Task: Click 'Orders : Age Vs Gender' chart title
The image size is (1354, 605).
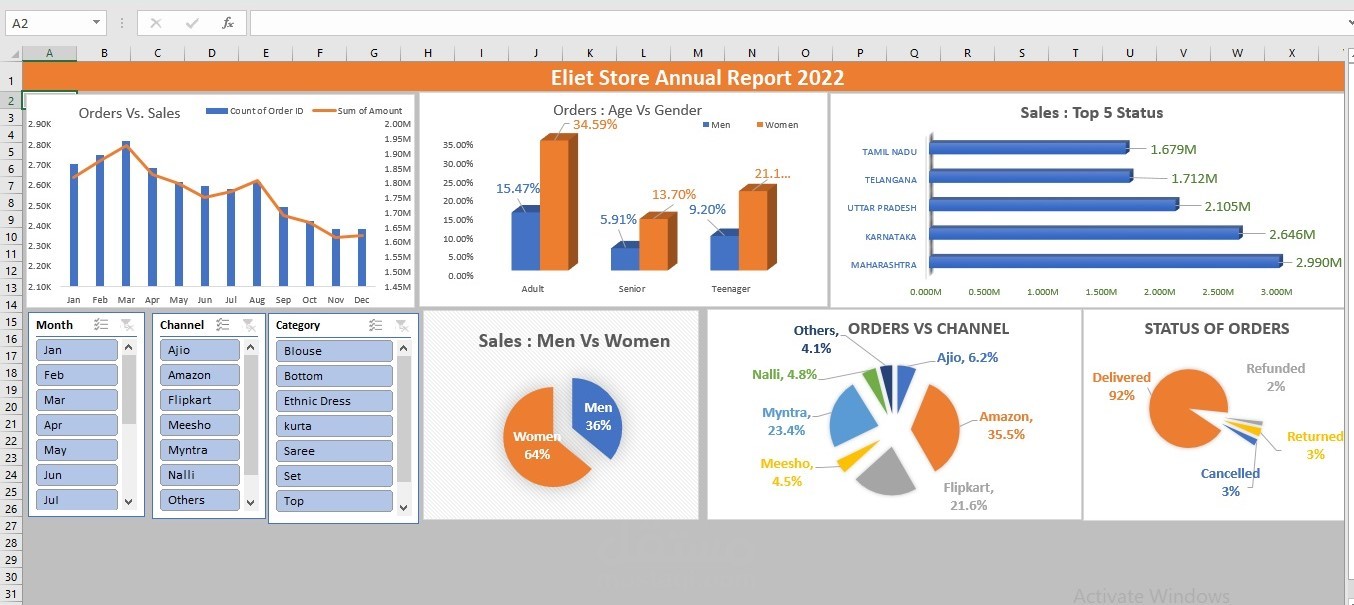Action: pos(627,110)
